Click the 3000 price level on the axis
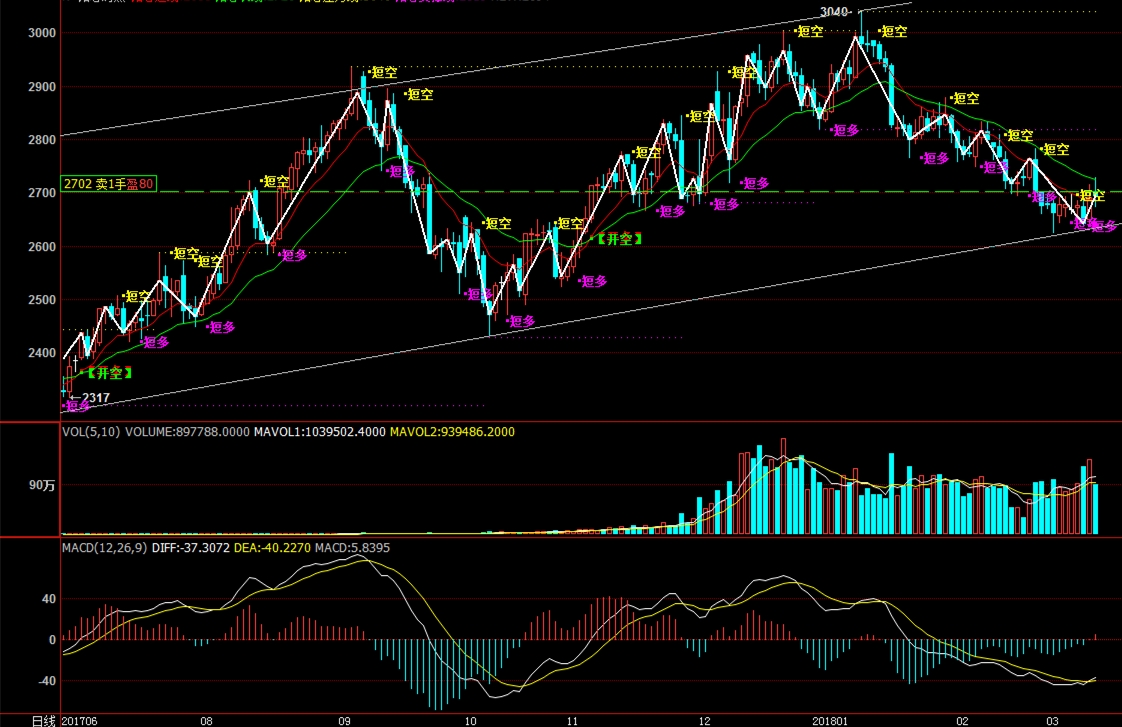This screenshot has width=1122, height=727. click(x=42, y=33)
